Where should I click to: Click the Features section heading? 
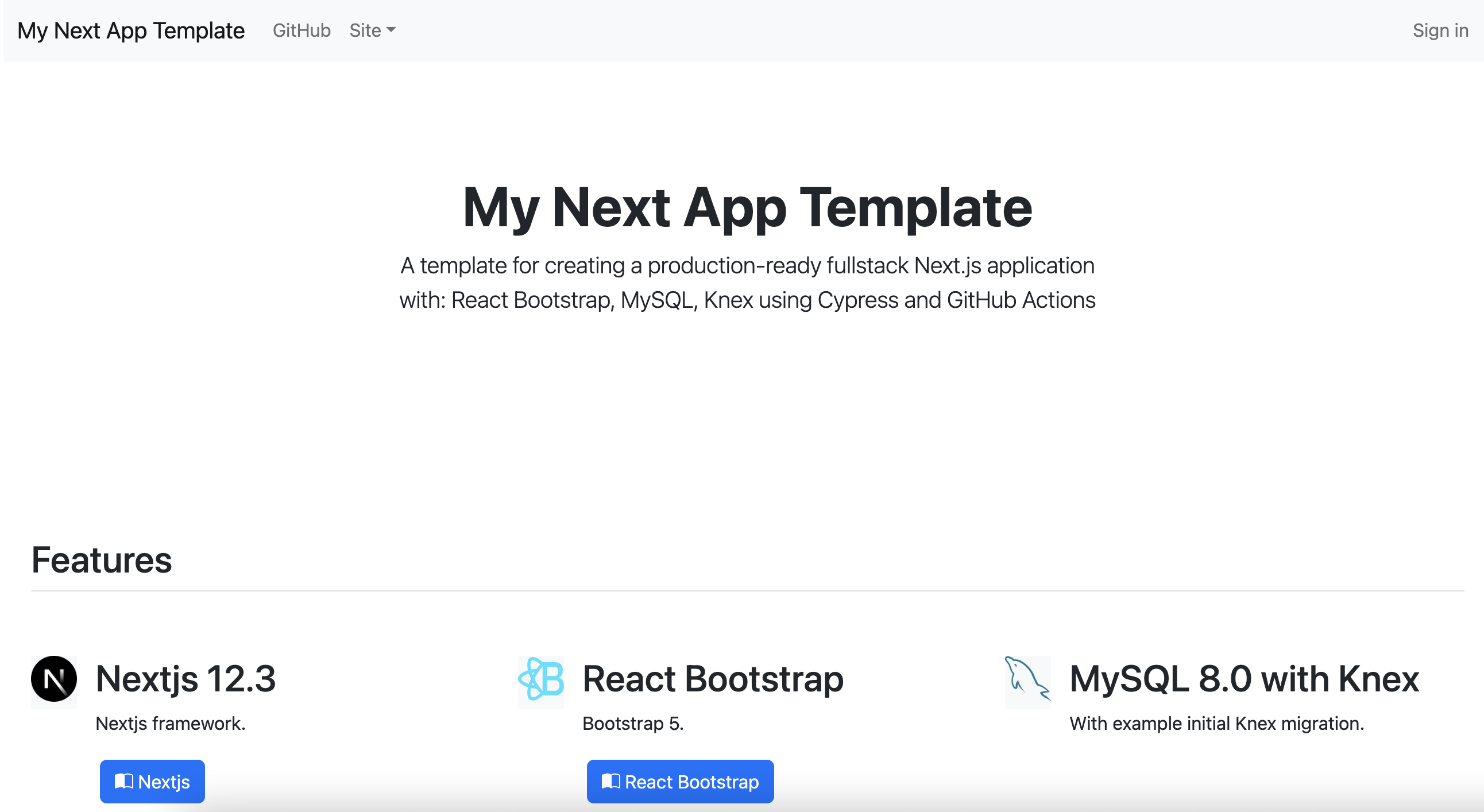102,560
